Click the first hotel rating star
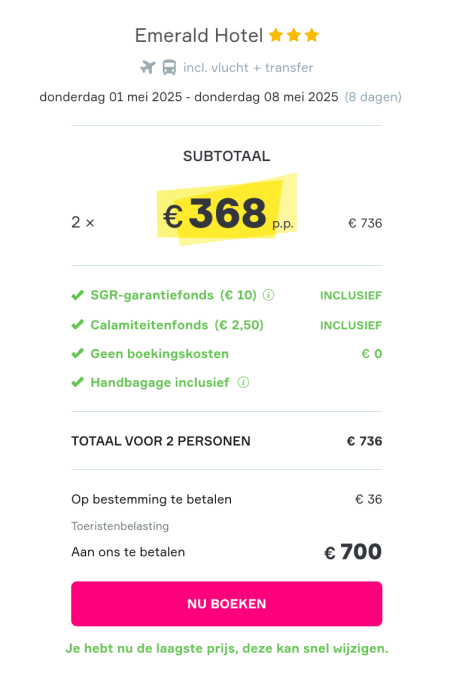This screenshot has height=679, width=450. pyautogui.click(x=276, y=35)
